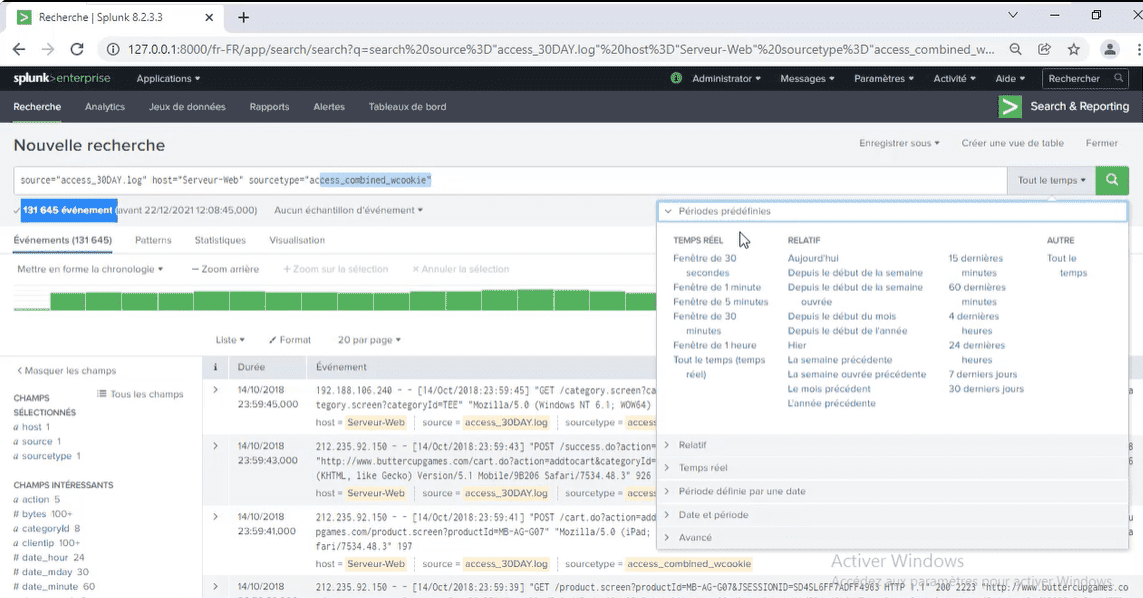Viewport: 1143px width, 598px height.
Task: Open the Activité menu
Action: 954,79
